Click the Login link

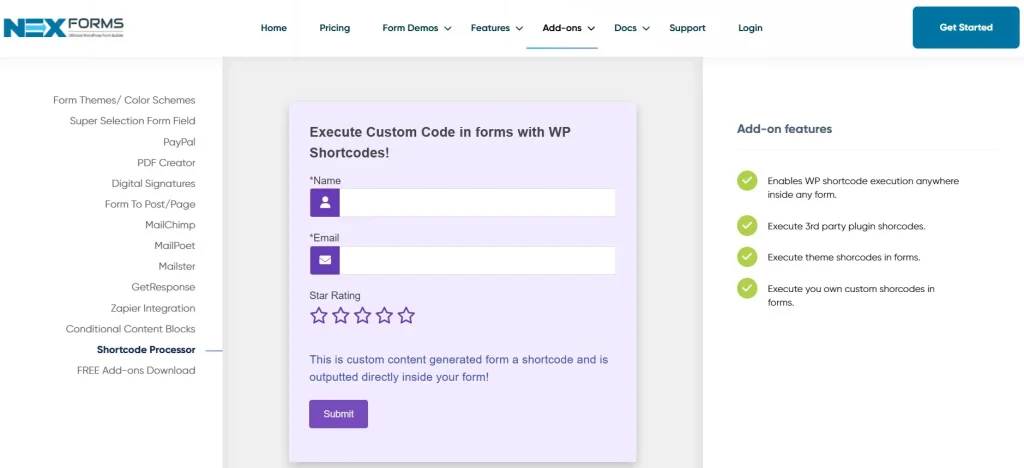[x=750, y=28]
